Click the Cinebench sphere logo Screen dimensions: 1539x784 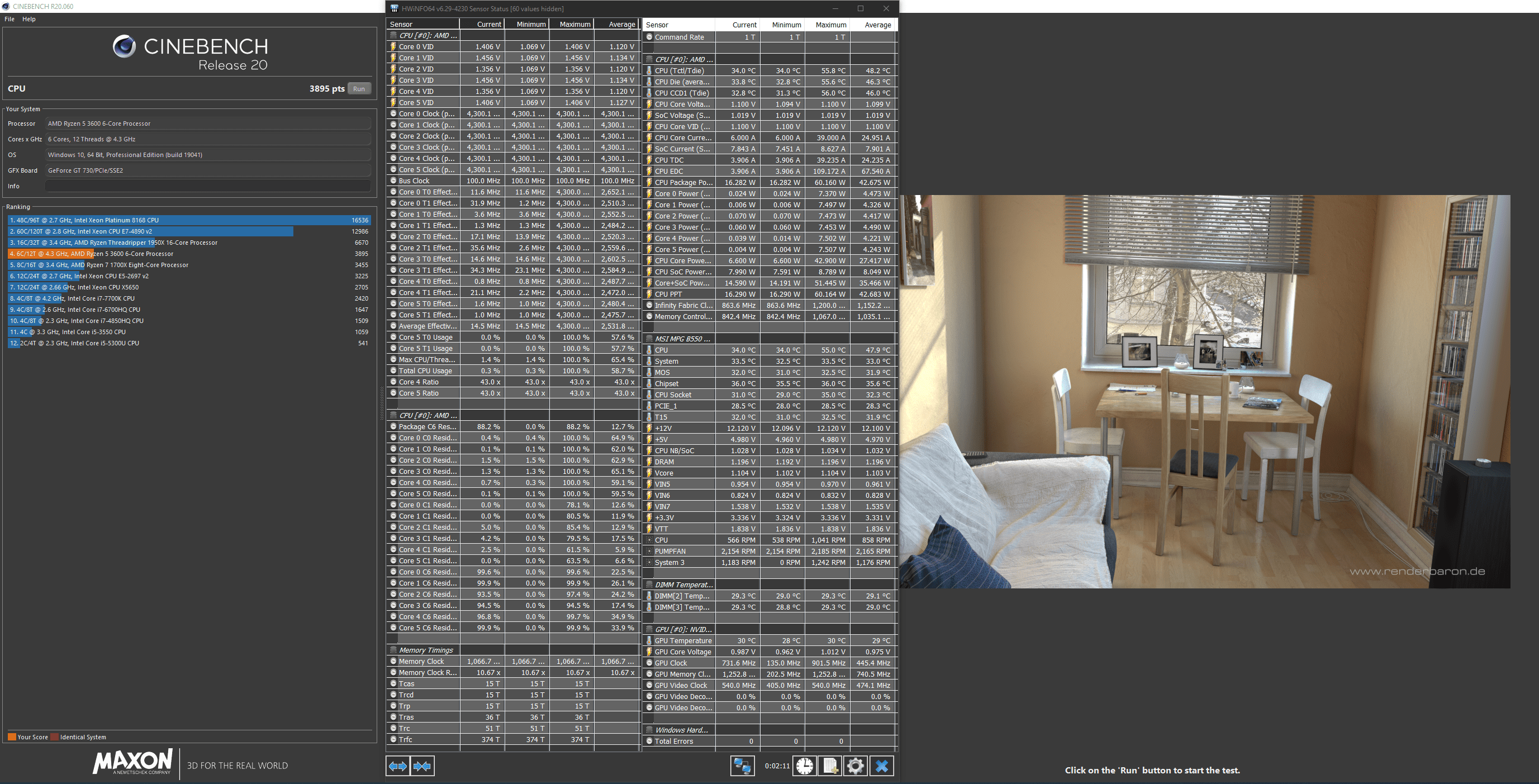(124, 46)
